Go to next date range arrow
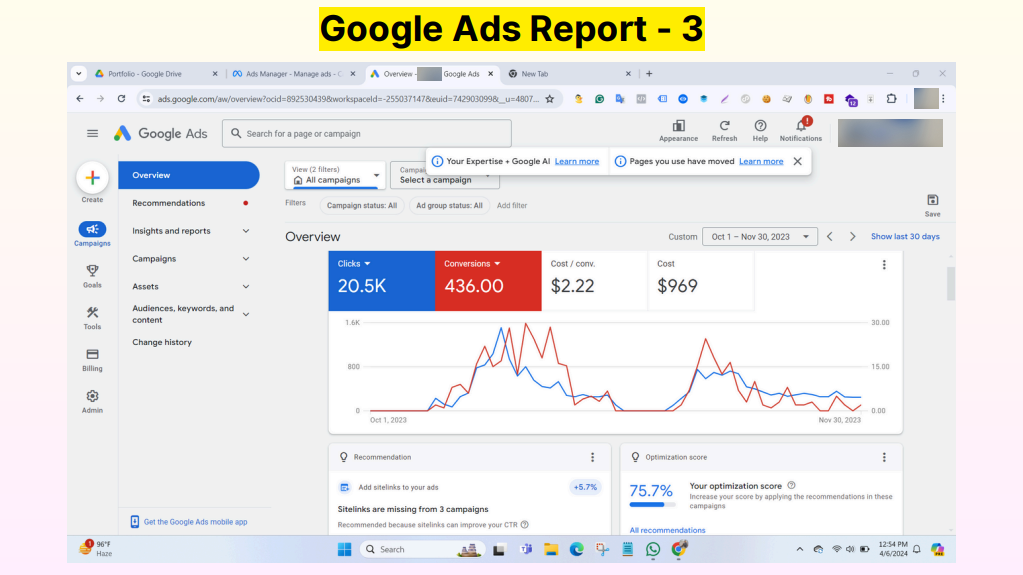This screenshot has height=575, width=1023. click(852, 236)
